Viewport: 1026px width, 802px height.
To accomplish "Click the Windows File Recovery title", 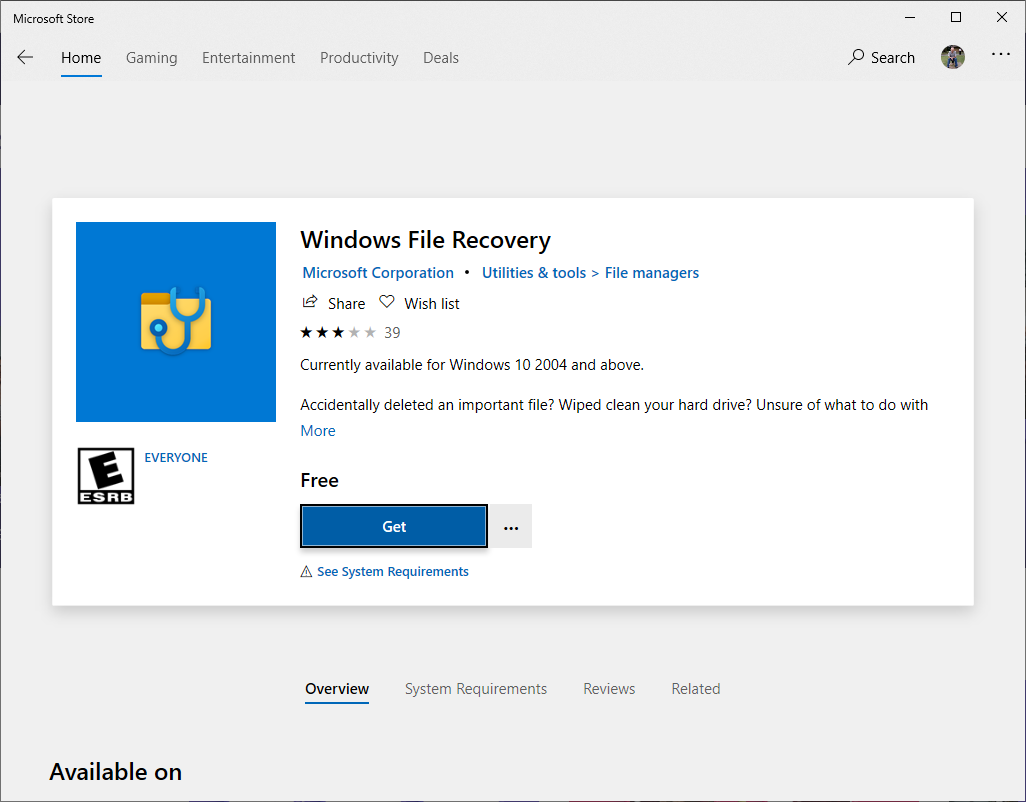I will pos(425,240).
